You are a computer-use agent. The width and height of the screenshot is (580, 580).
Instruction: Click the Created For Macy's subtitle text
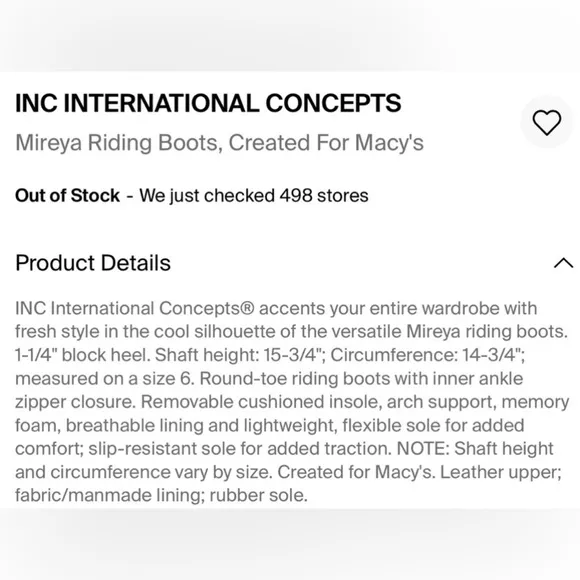click(326, 143)
